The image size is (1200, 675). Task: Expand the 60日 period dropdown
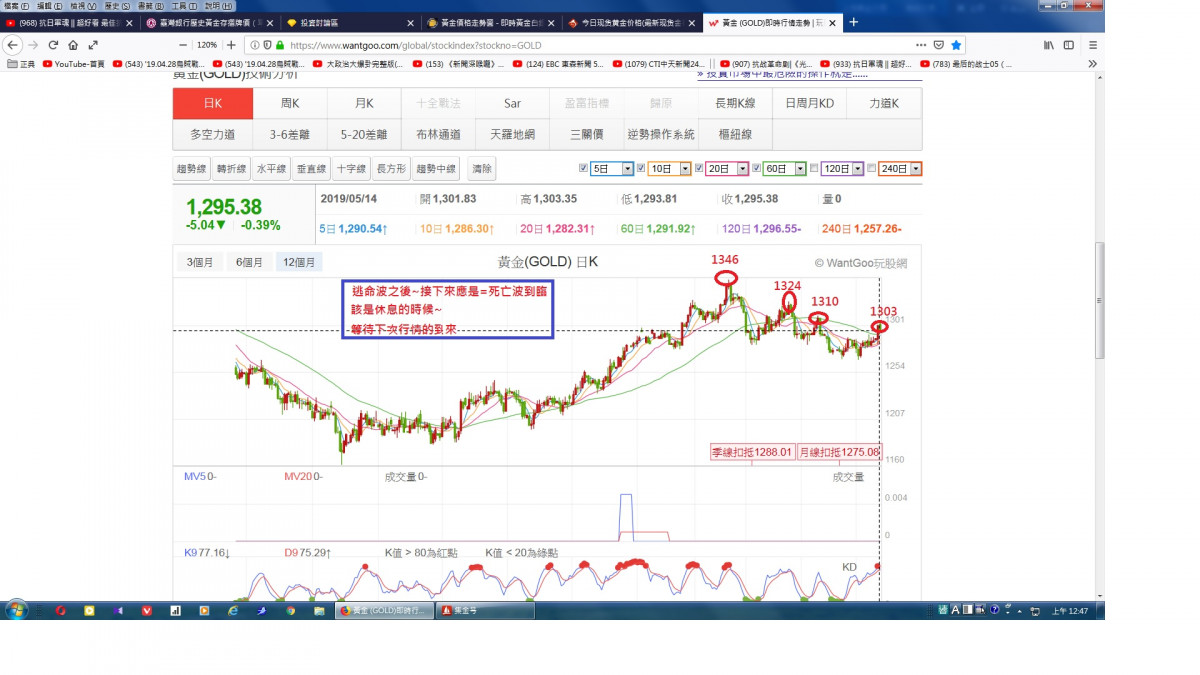[800, 169]
